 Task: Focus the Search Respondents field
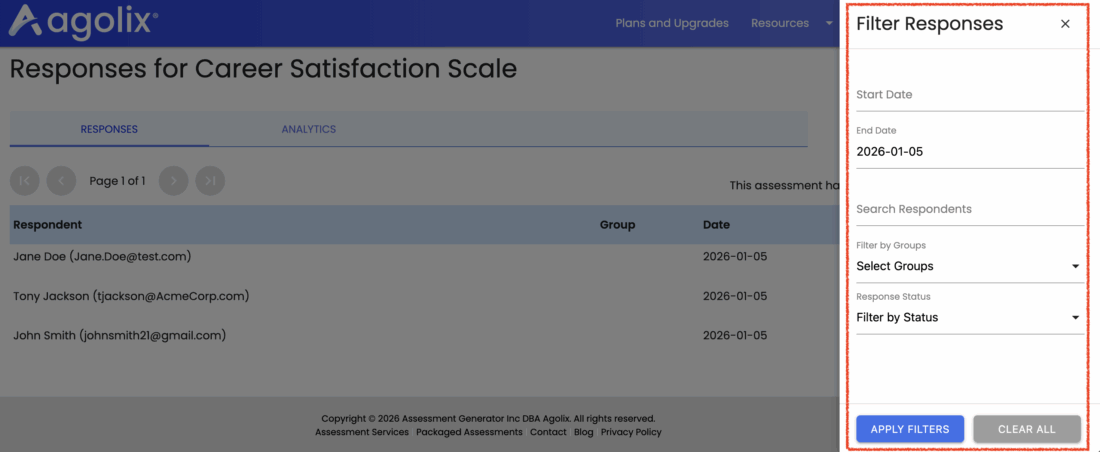coord(969,210)
